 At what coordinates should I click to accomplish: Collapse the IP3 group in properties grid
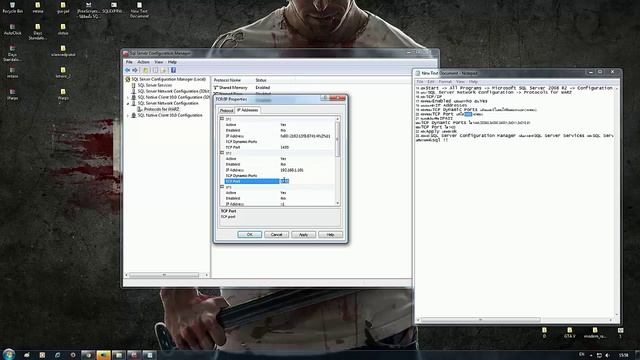222,187
